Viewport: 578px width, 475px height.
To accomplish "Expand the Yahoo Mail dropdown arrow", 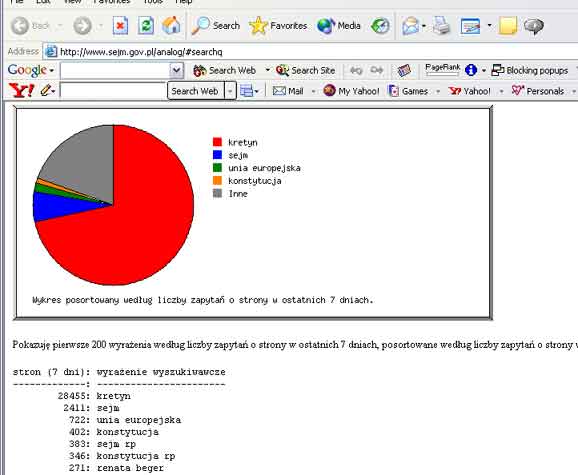I will coord(313,91).
